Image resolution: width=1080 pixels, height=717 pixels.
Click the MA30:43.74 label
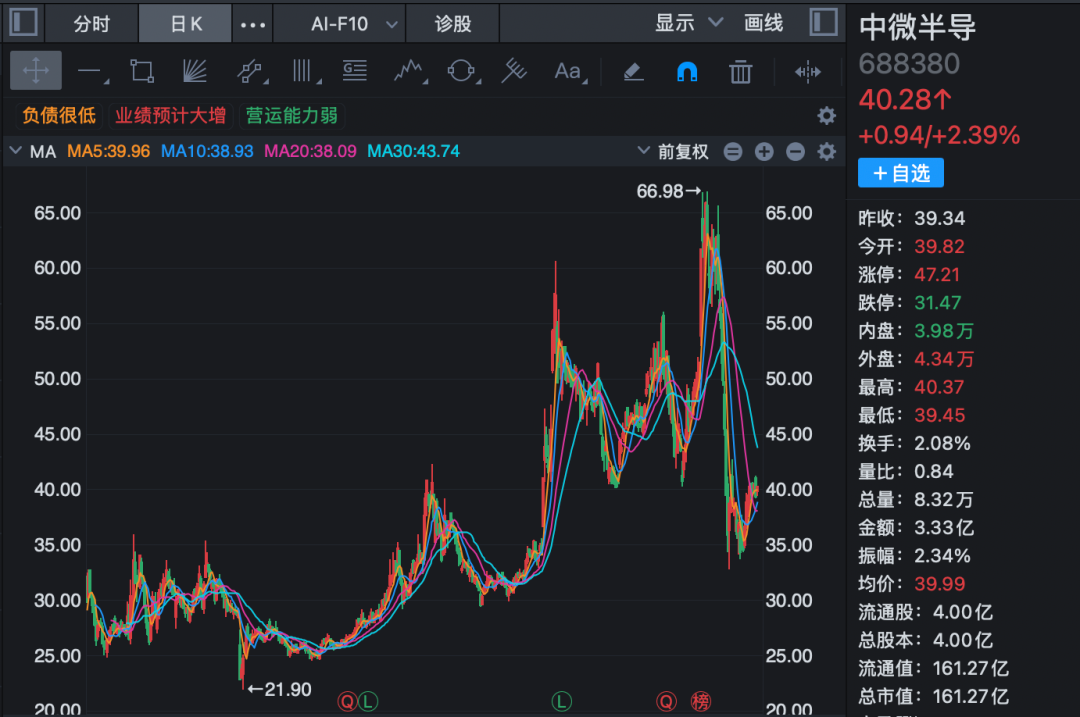tap(413, 151)
